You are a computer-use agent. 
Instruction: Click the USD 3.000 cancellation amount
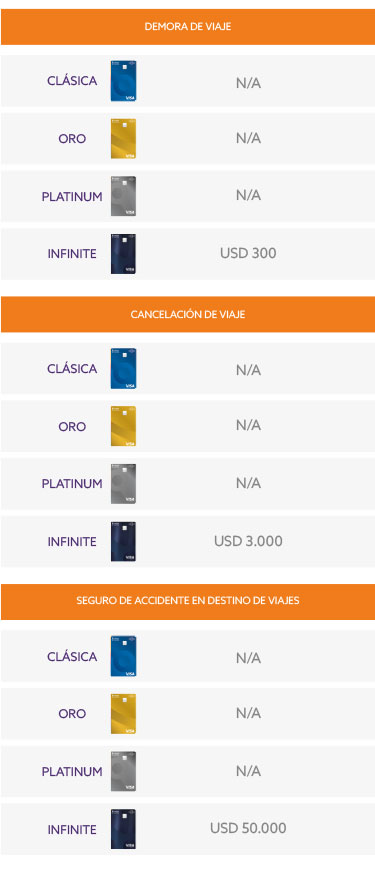248,541
